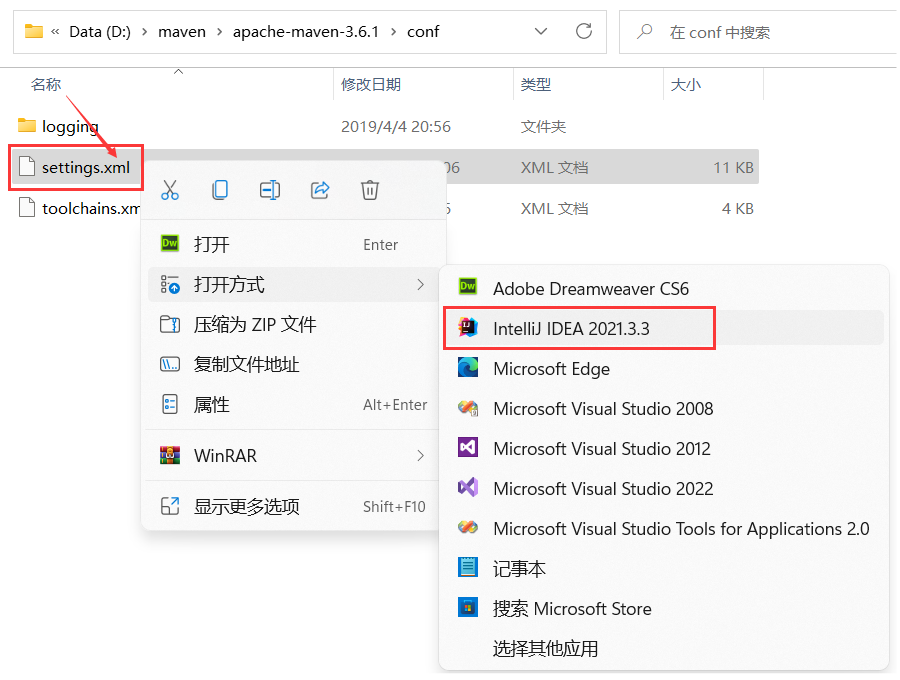The image size is (900, 680).
Task: Open with 记事本
Action: pyautogui.click(x=664, y=568)
